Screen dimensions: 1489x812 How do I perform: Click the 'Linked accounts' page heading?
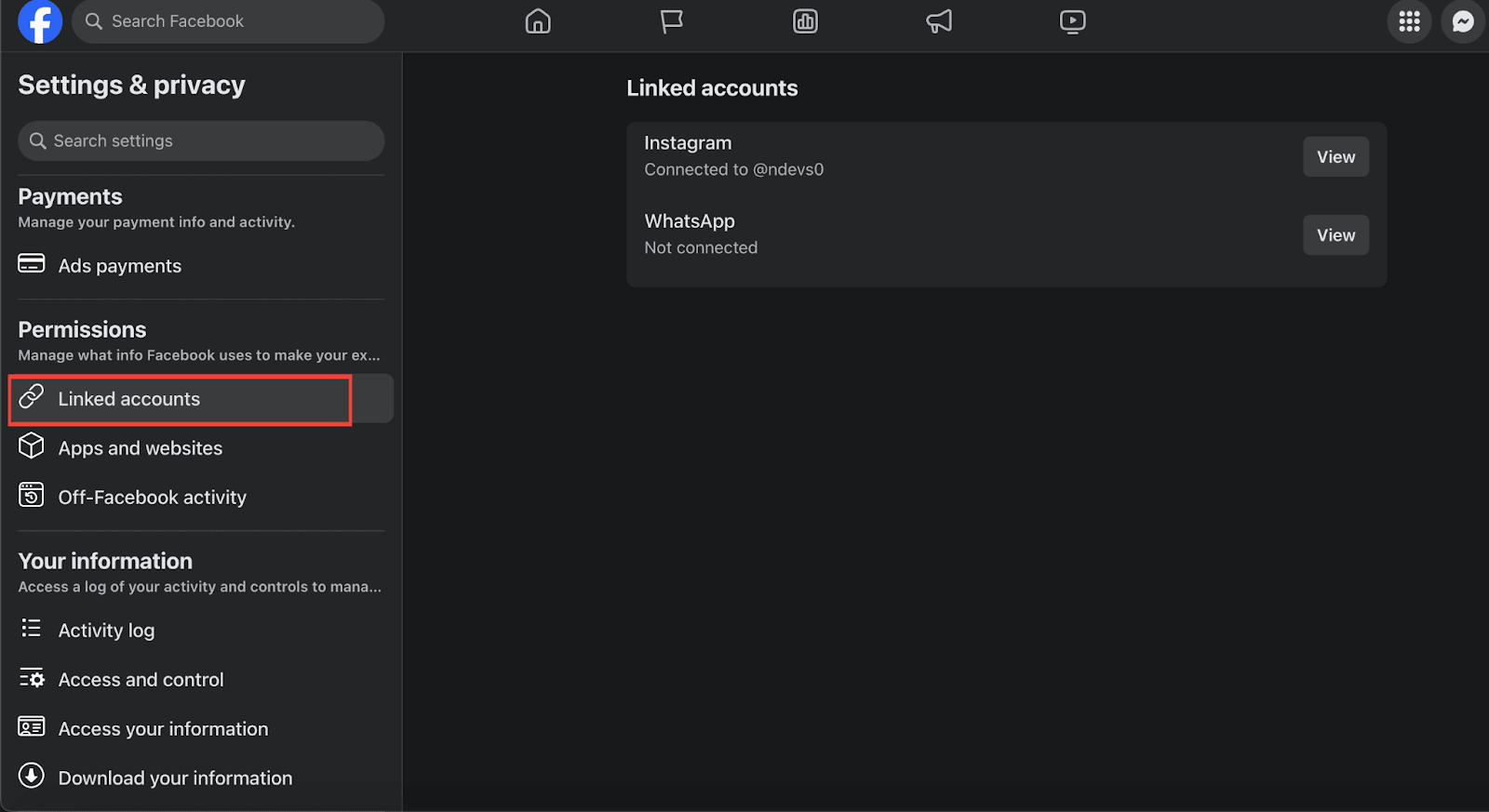point(712,88)
